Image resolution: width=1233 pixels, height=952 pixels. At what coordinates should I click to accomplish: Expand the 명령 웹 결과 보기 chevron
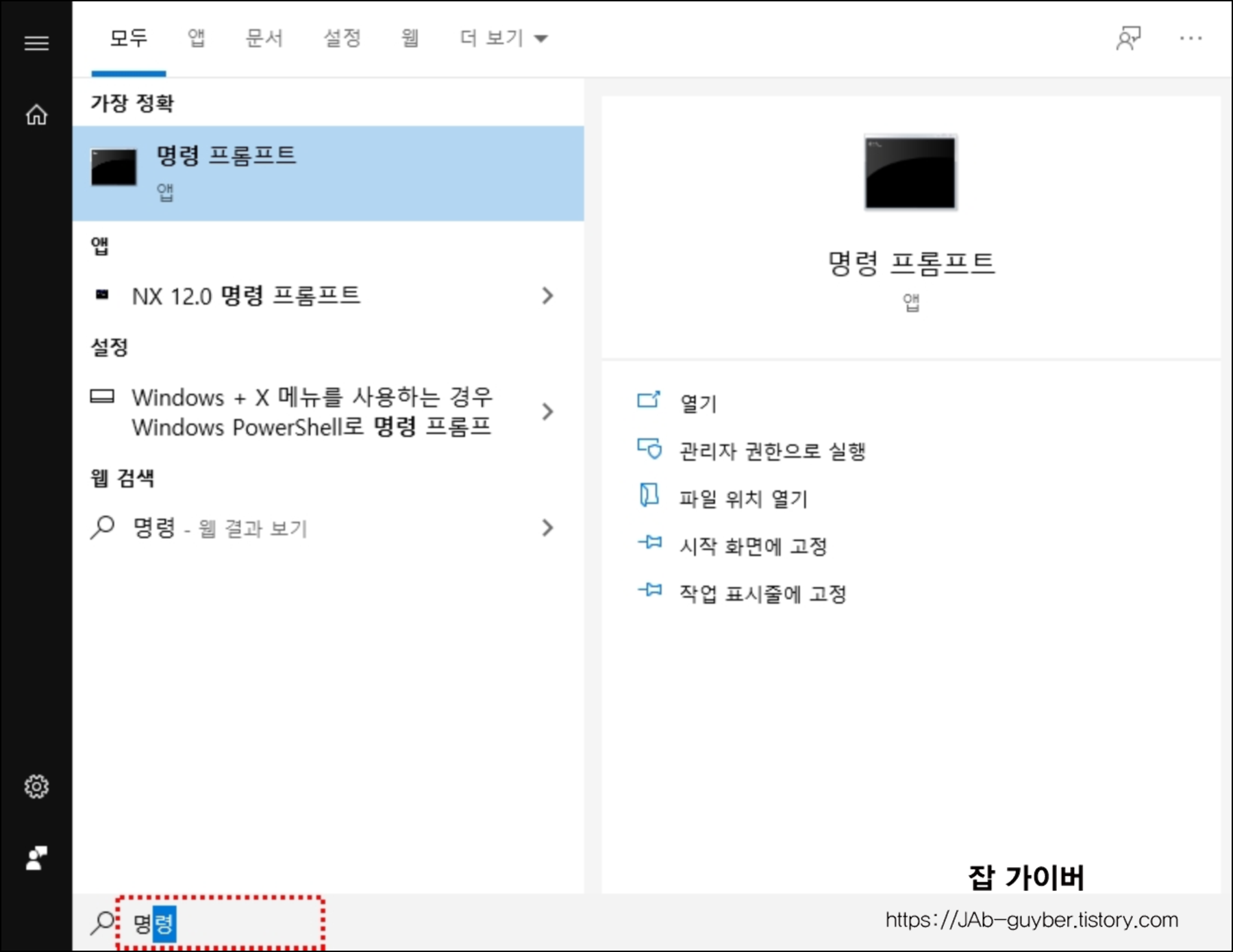pos(547,527)
